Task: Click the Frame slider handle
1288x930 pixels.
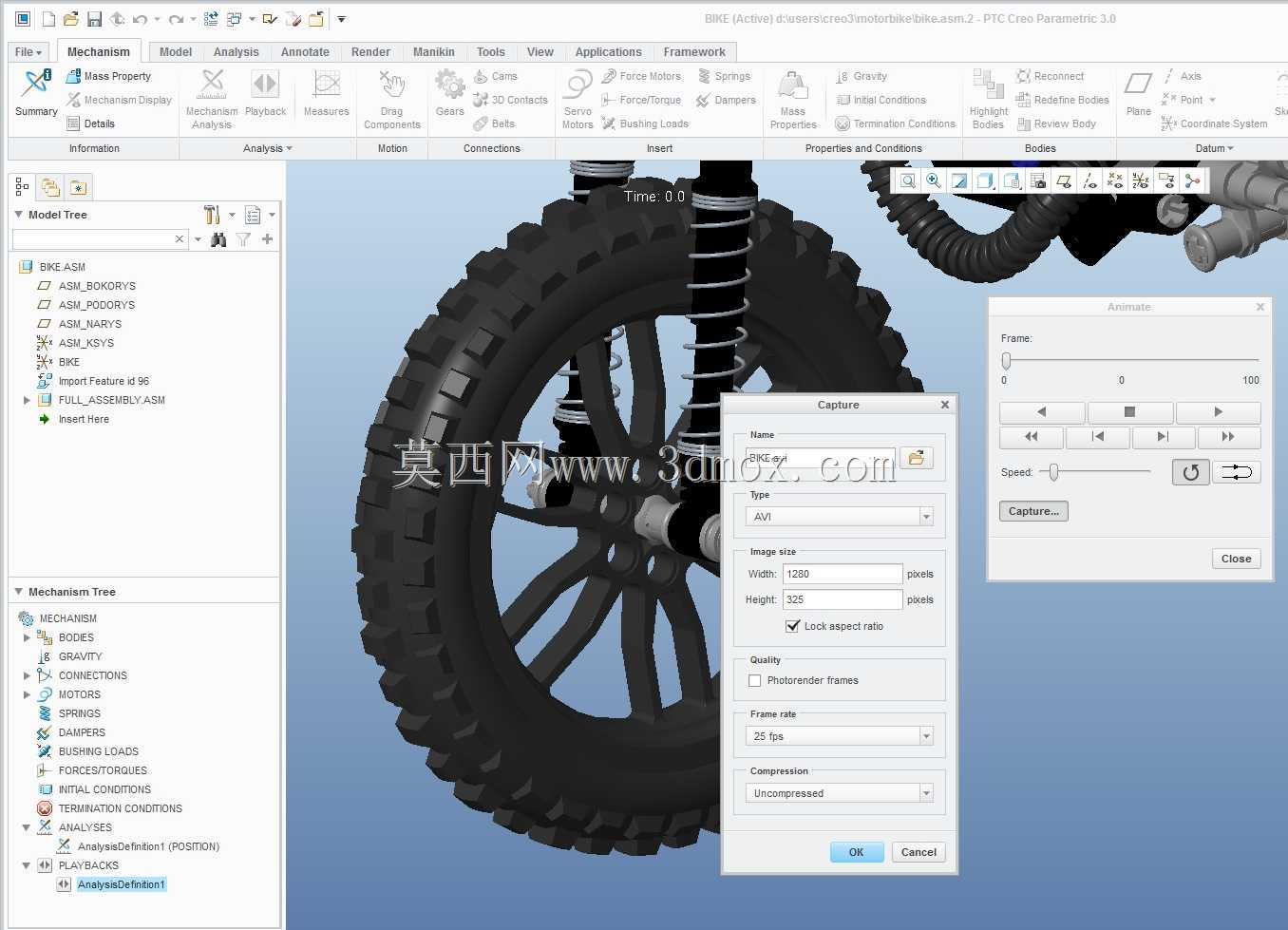Action: pos(1006,360)
